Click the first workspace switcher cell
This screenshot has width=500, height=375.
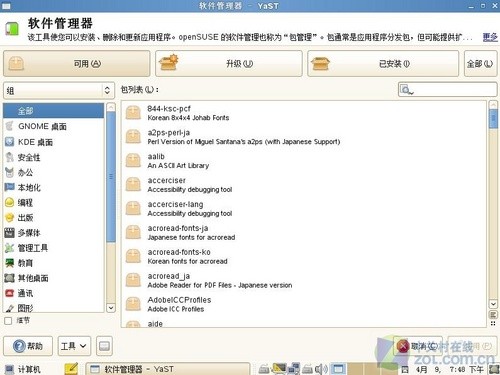point(338,369)
